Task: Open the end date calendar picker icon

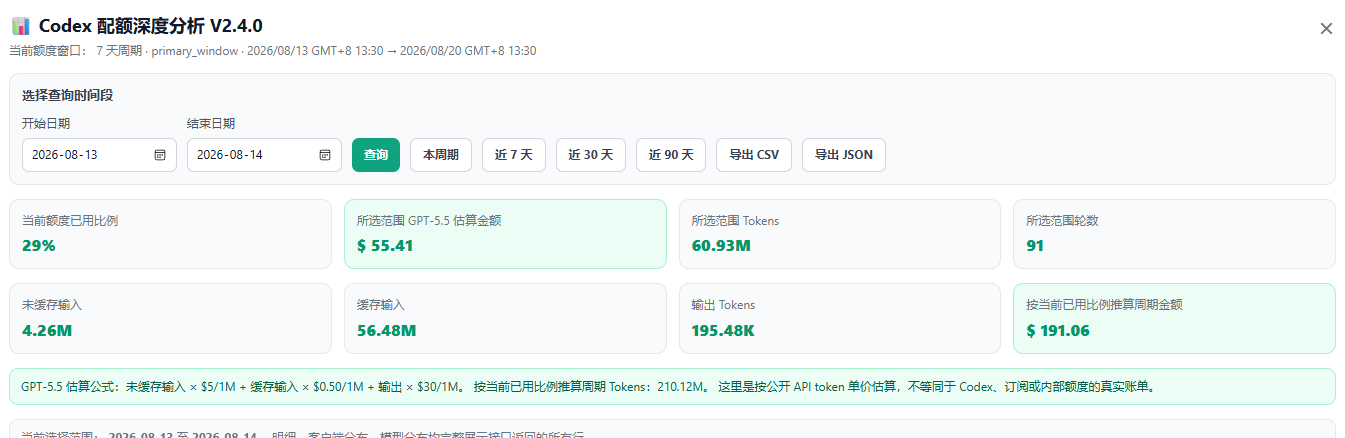Action: (x=325, y=155)
